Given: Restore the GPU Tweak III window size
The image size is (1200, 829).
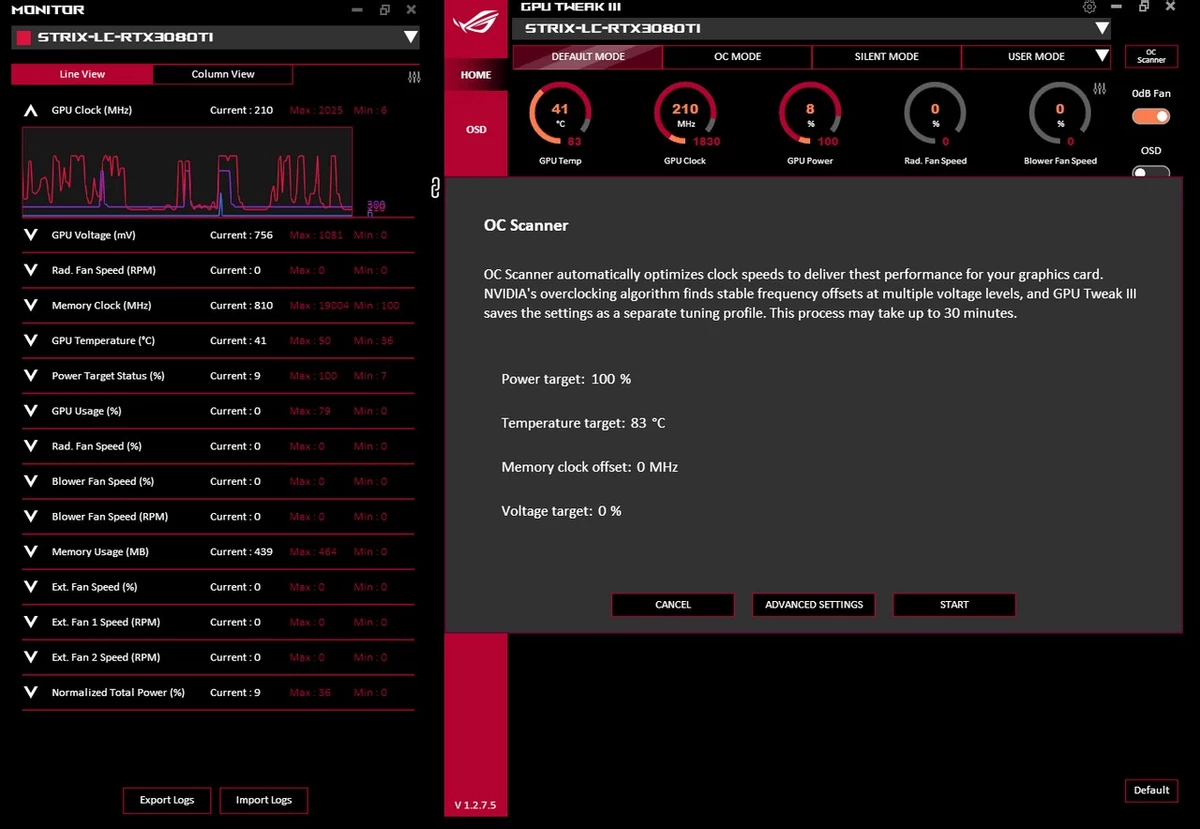Looking at the screenshot, I should tap(1143, 7).
